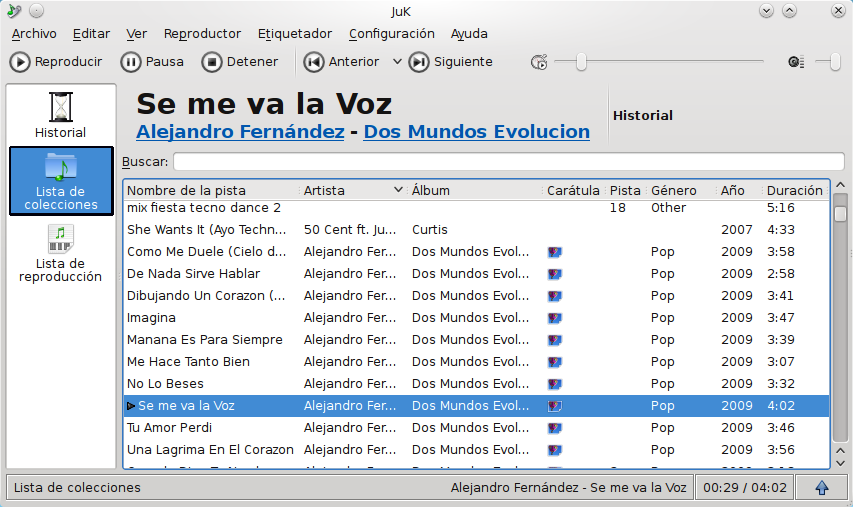
Task: Open the Ver menu
Action: [137, 34]
